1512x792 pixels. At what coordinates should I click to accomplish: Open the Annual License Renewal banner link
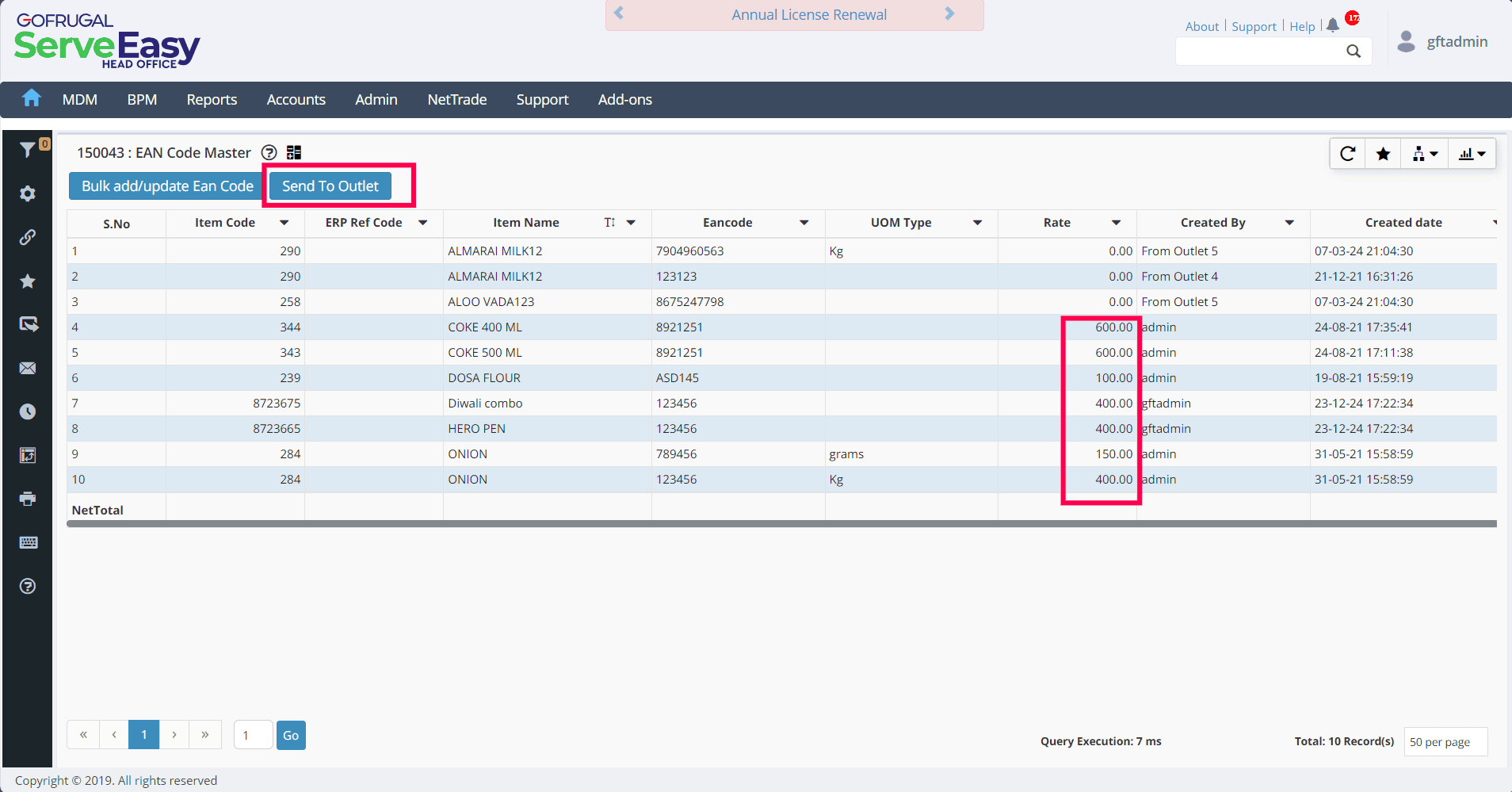809,14
